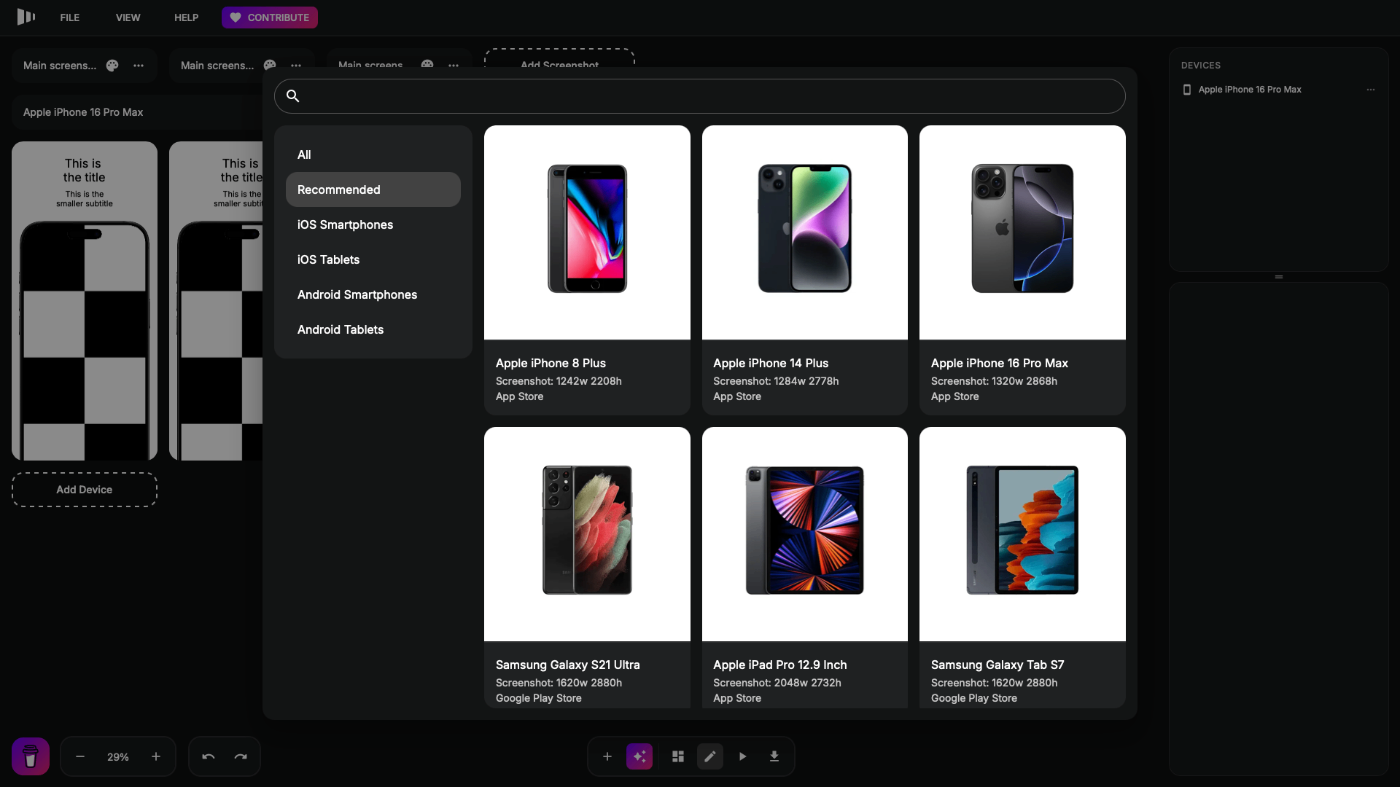The image size is (1400, 787).
Task: Select the Recommended category
Action: (x=373, y=190)
